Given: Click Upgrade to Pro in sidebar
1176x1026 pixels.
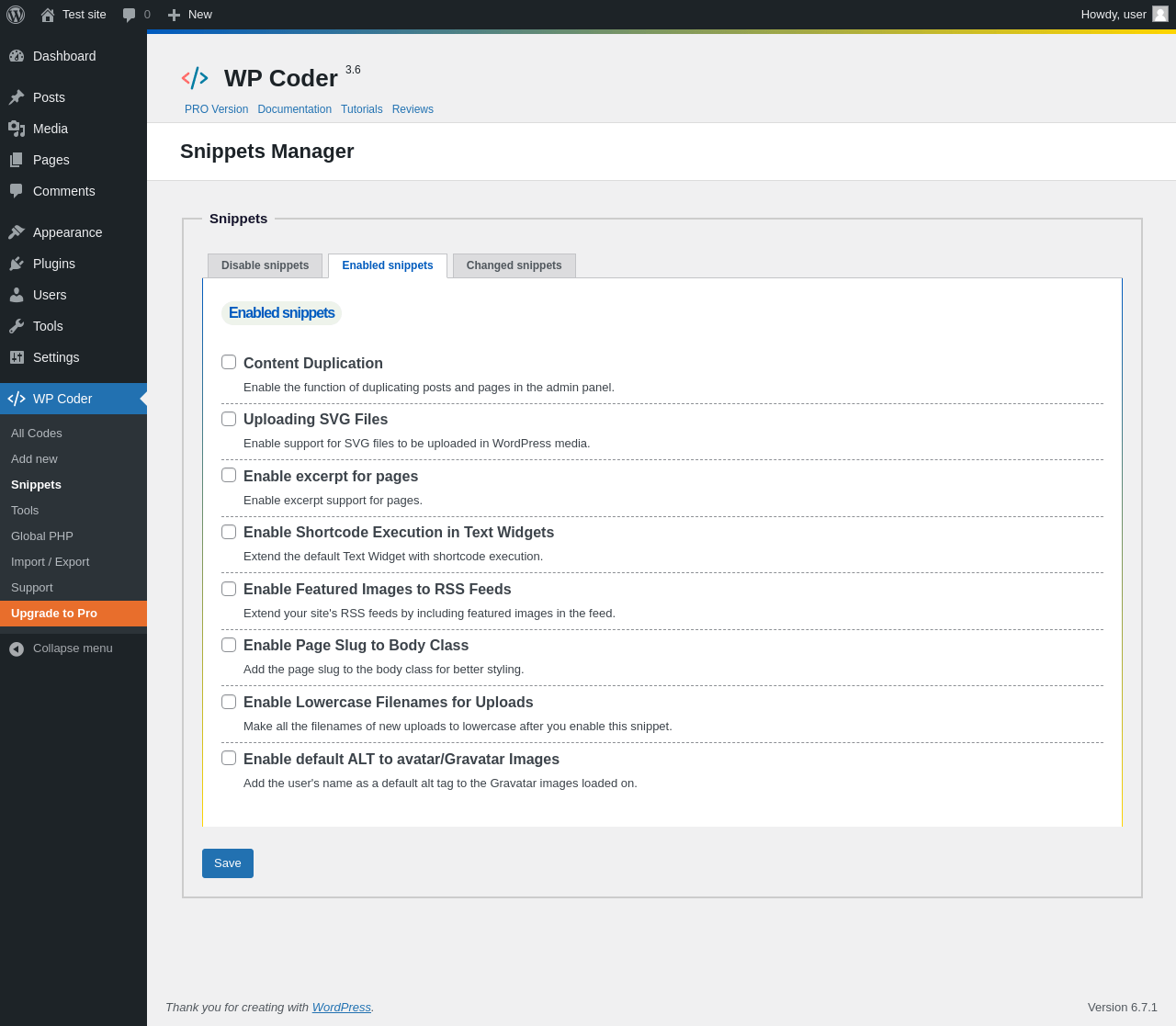Looking at the screenshot, I should [x=73, y=614].
